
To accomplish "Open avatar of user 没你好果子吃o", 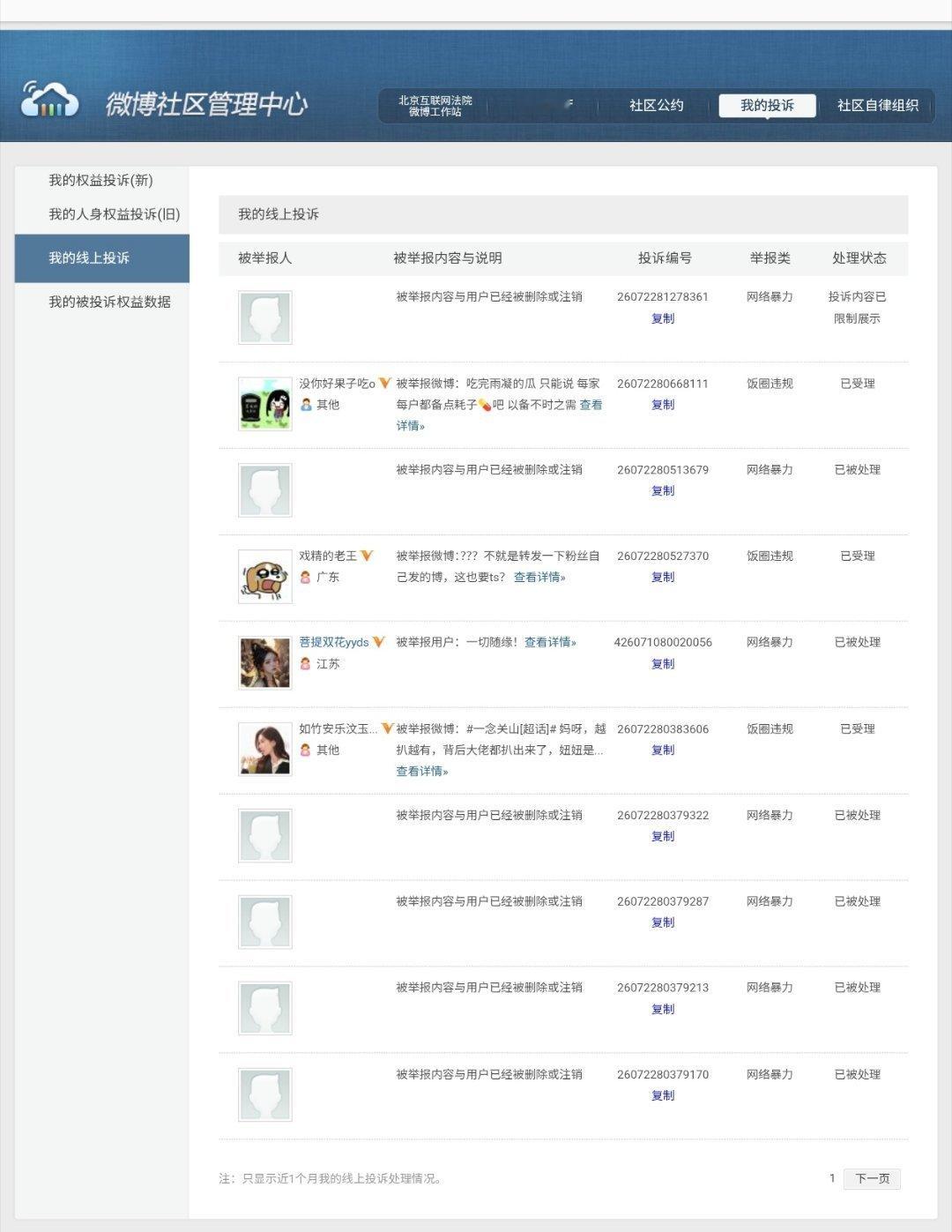I will [264, 404].
